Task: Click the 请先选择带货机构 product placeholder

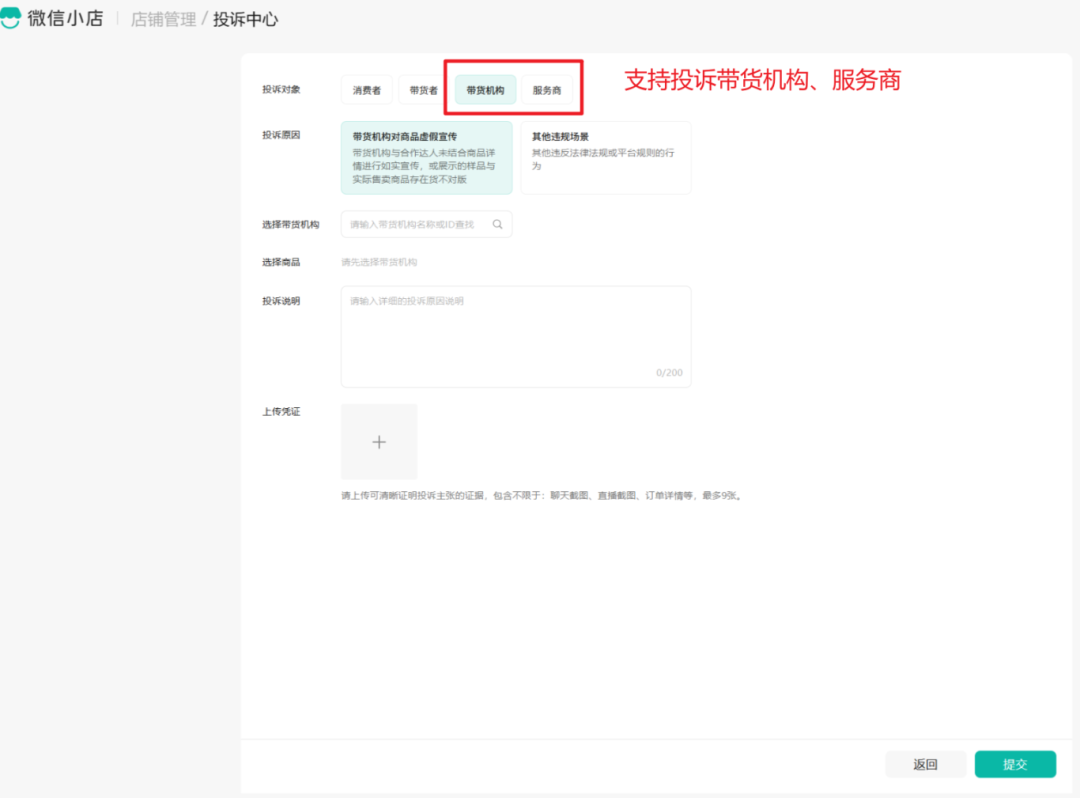Action: point(379,262)
